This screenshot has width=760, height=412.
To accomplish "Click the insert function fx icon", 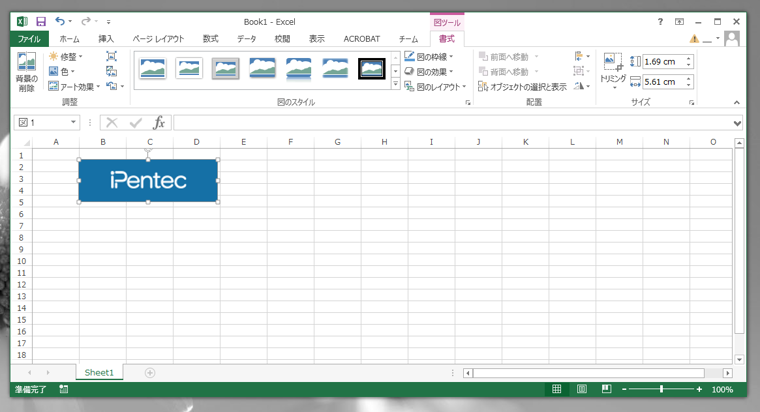I will click(159, 123).
